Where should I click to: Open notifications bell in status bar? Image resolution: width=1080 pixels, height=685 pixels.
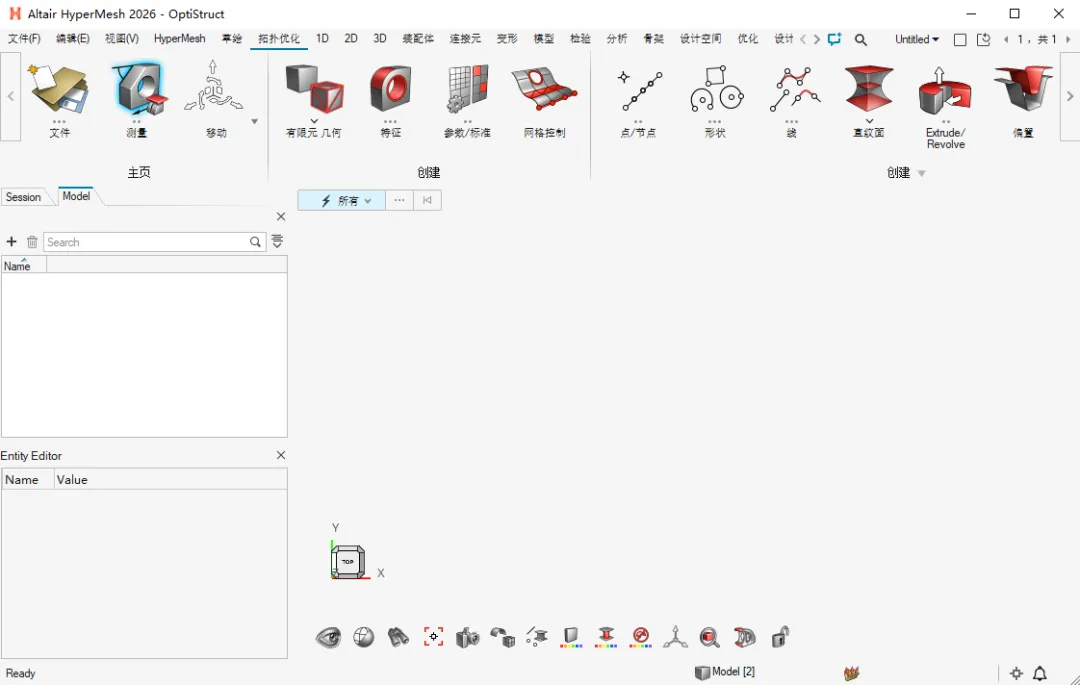click(x=1040, y=673)
